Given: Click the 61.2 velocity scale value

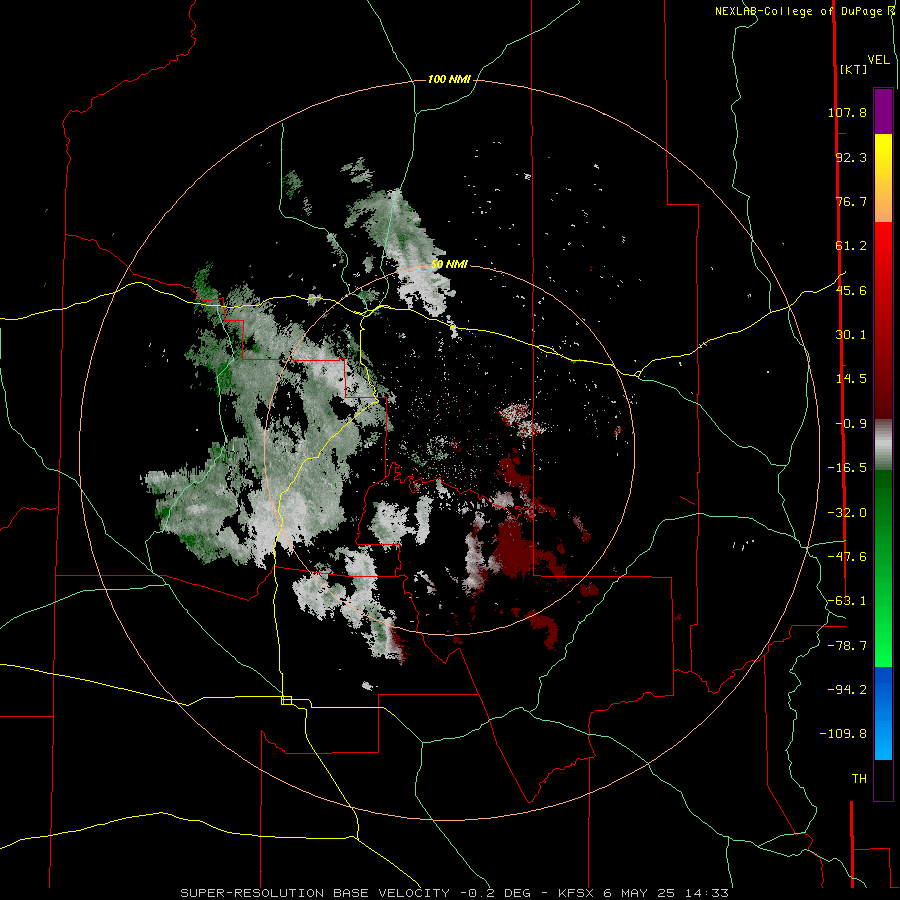Looking at the screenshot, I should (x=851, y=246).
